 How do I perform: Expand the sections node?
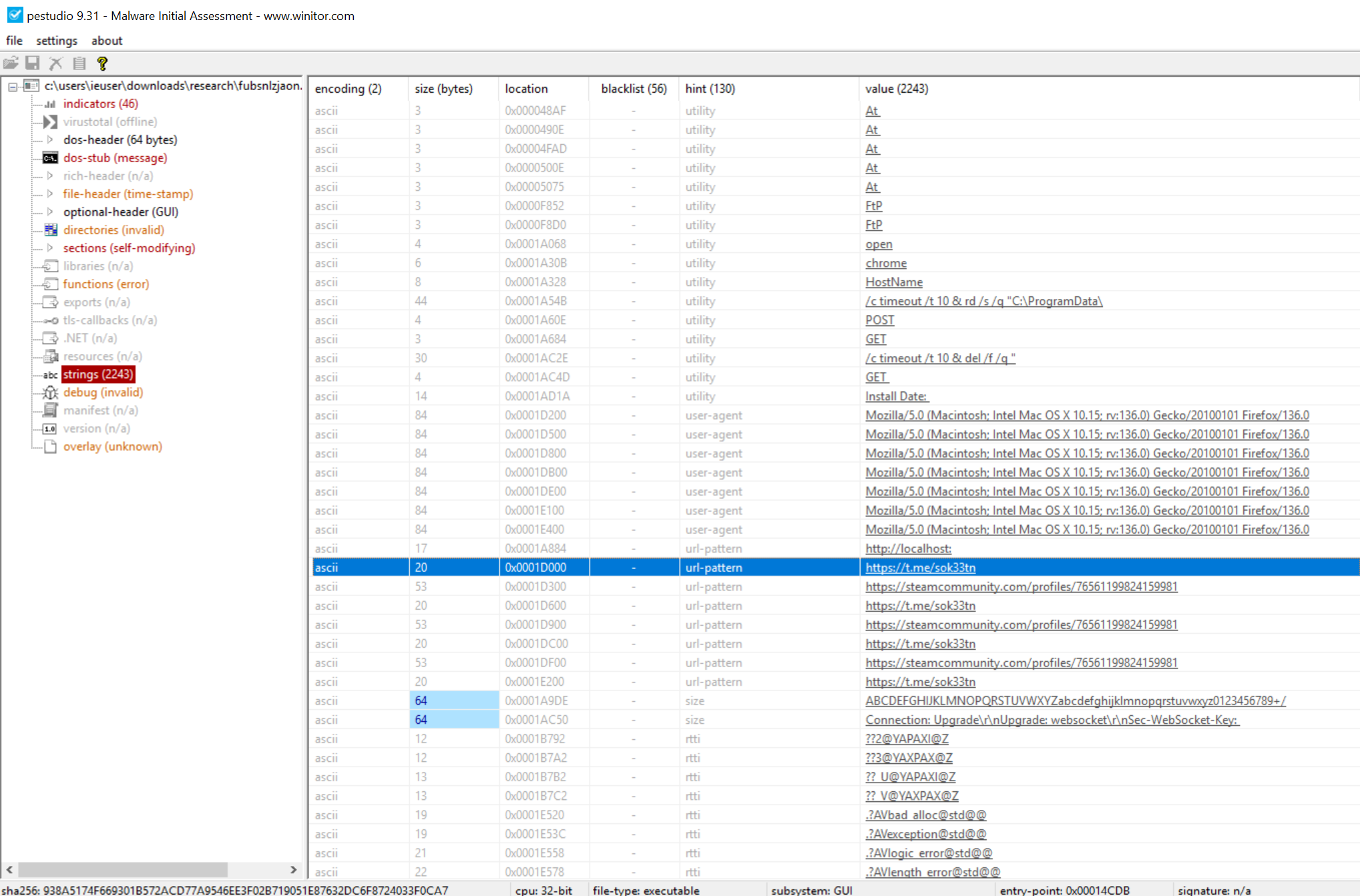(x=50, y=248)
